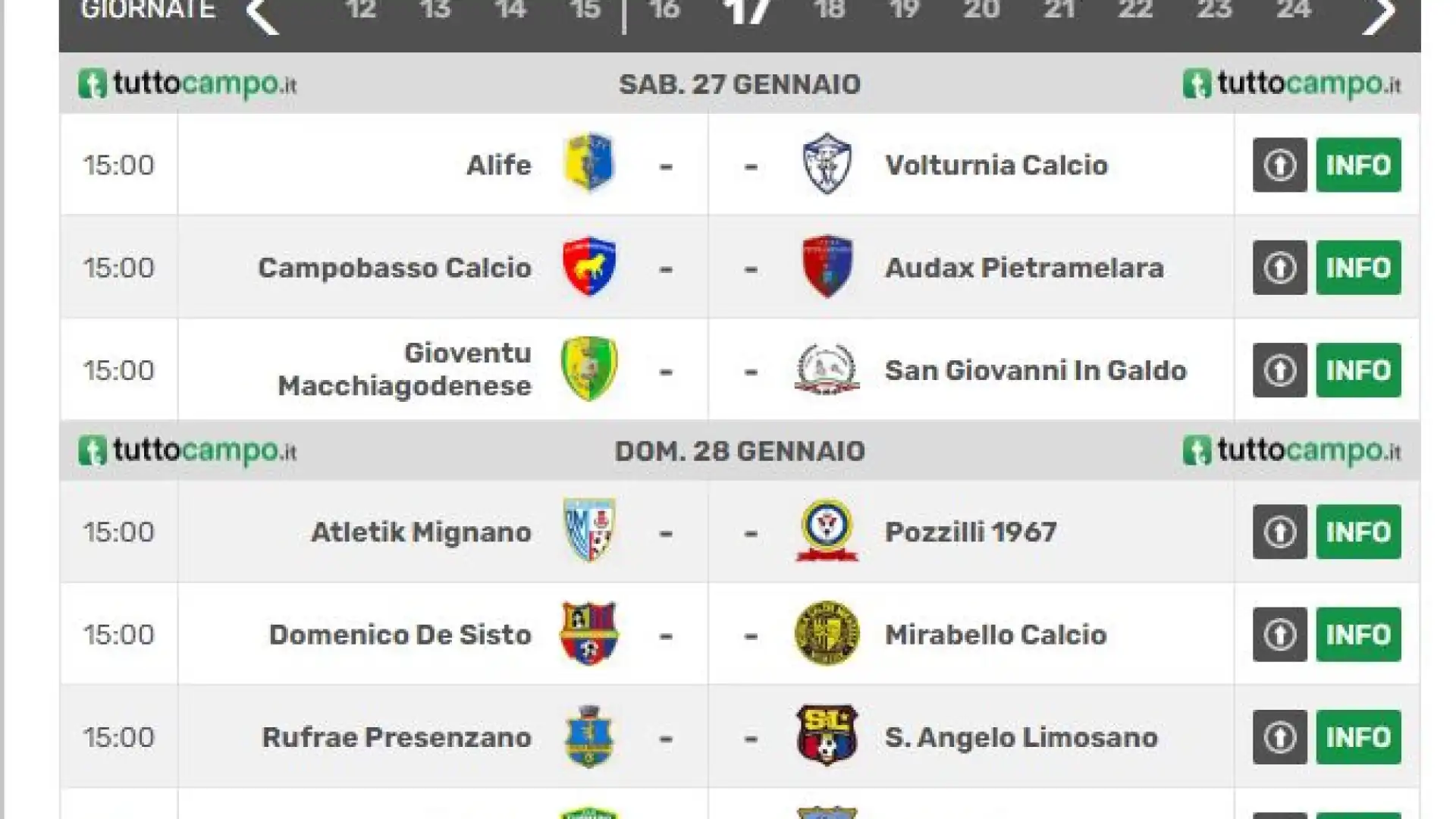Select giornata 16 tab
The height and width of the screenshot is (819, 1456).
click(664, 11)
